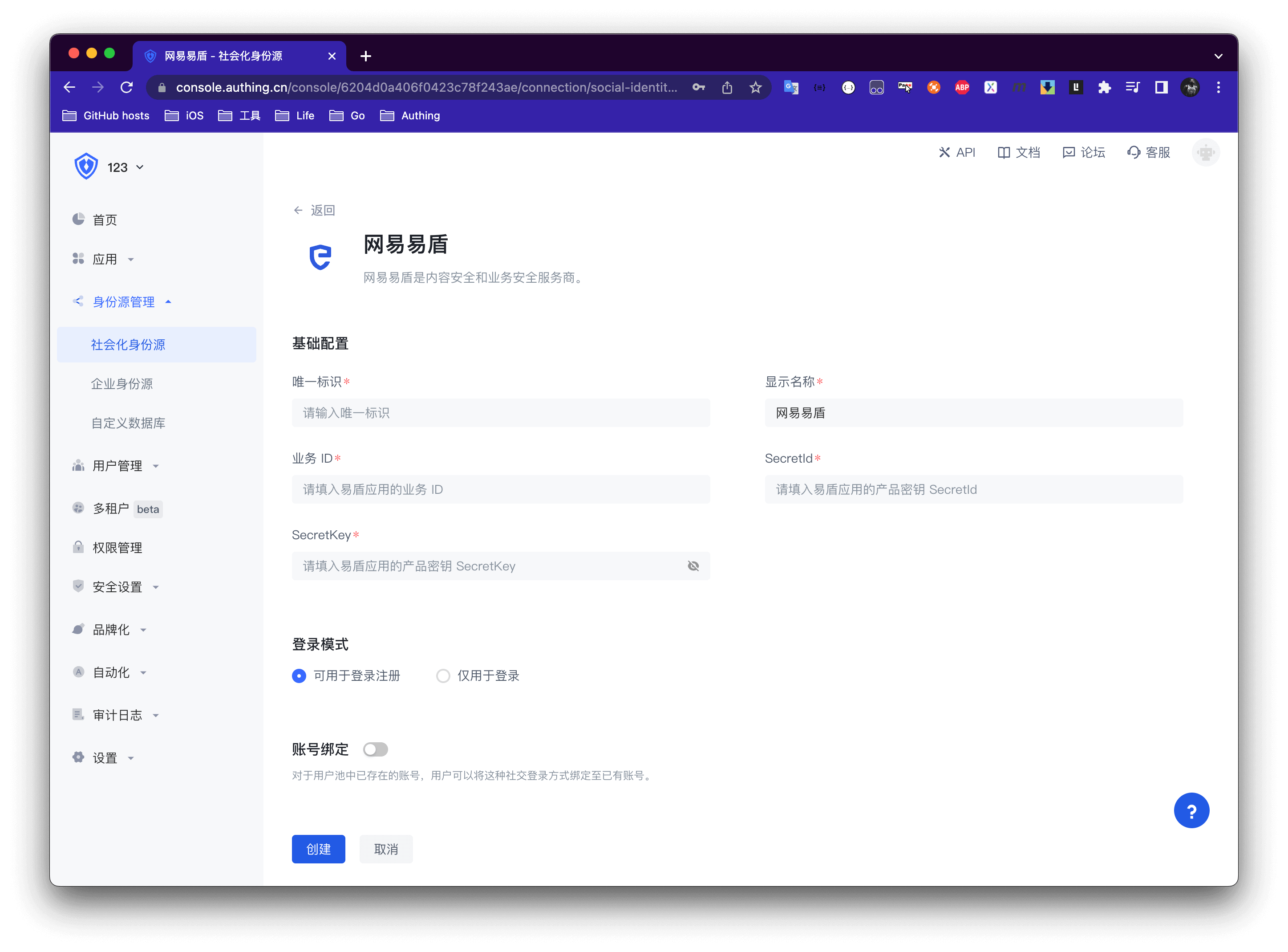Open the 123 user pool dropdown

[x=125, y=168]
